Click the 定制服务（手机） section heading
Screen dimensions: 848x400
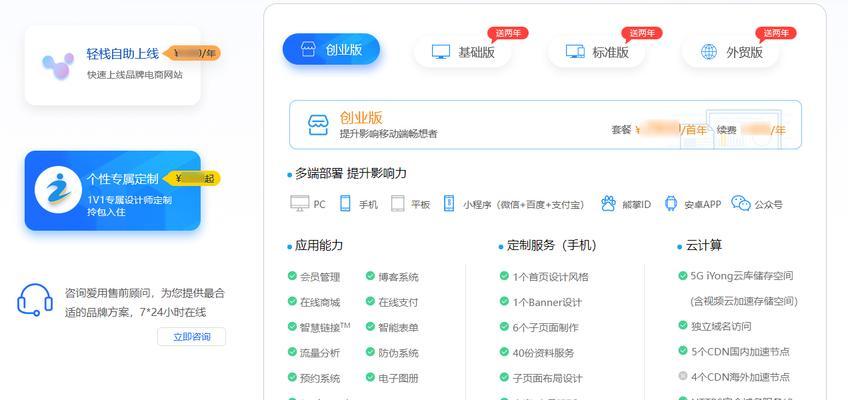[552, 245]
